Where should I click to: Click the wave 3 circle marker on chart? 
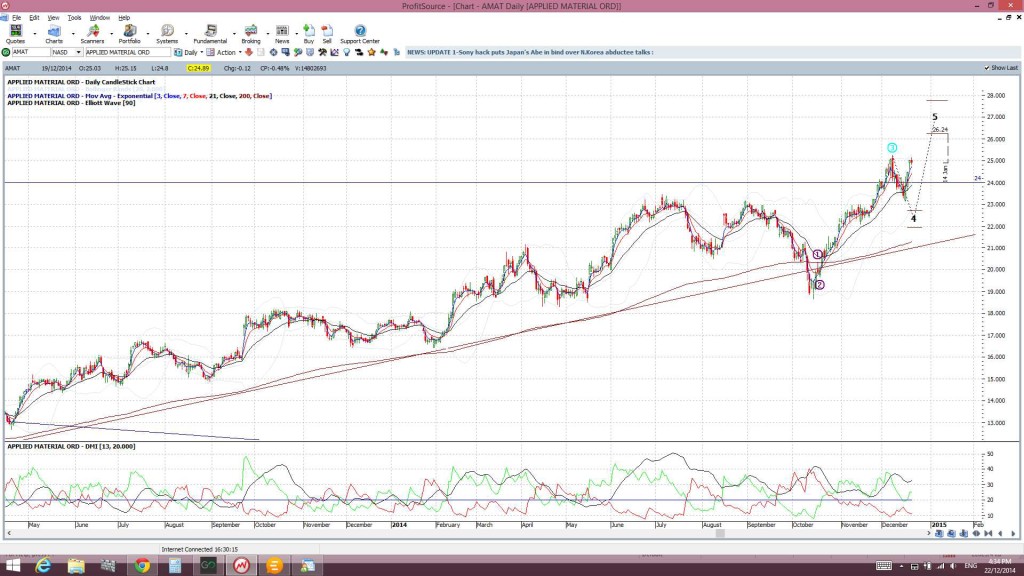[892, 148]
